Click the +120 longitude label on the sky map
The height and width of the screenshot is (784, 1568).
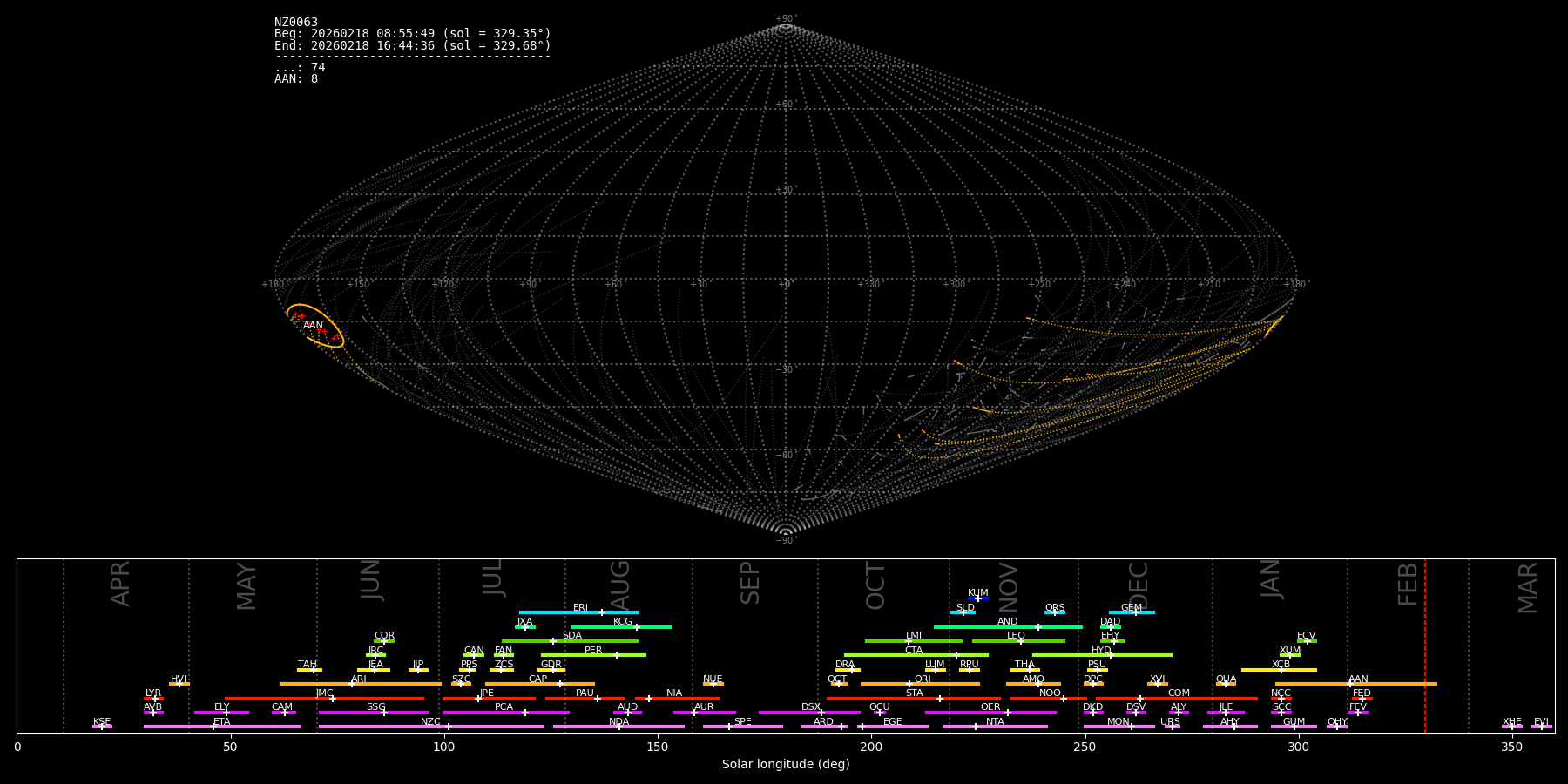pyautogui.click(x=443, y=285)
